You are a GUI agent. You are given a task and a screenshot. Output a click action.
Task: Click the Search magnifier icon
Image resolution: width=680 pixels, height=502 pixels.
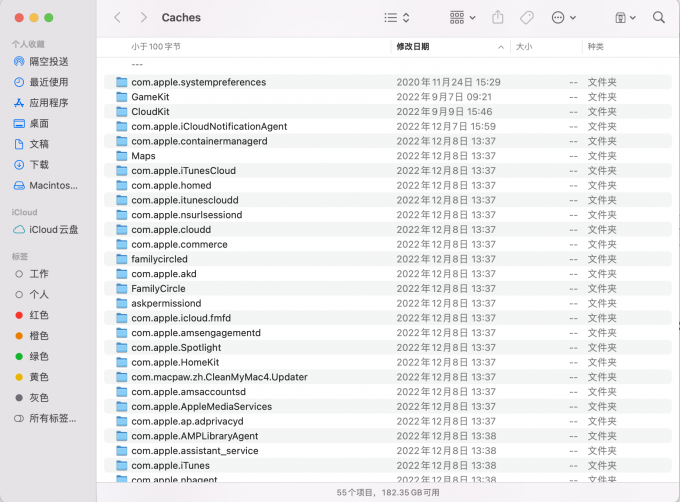[x=658, y=17]
